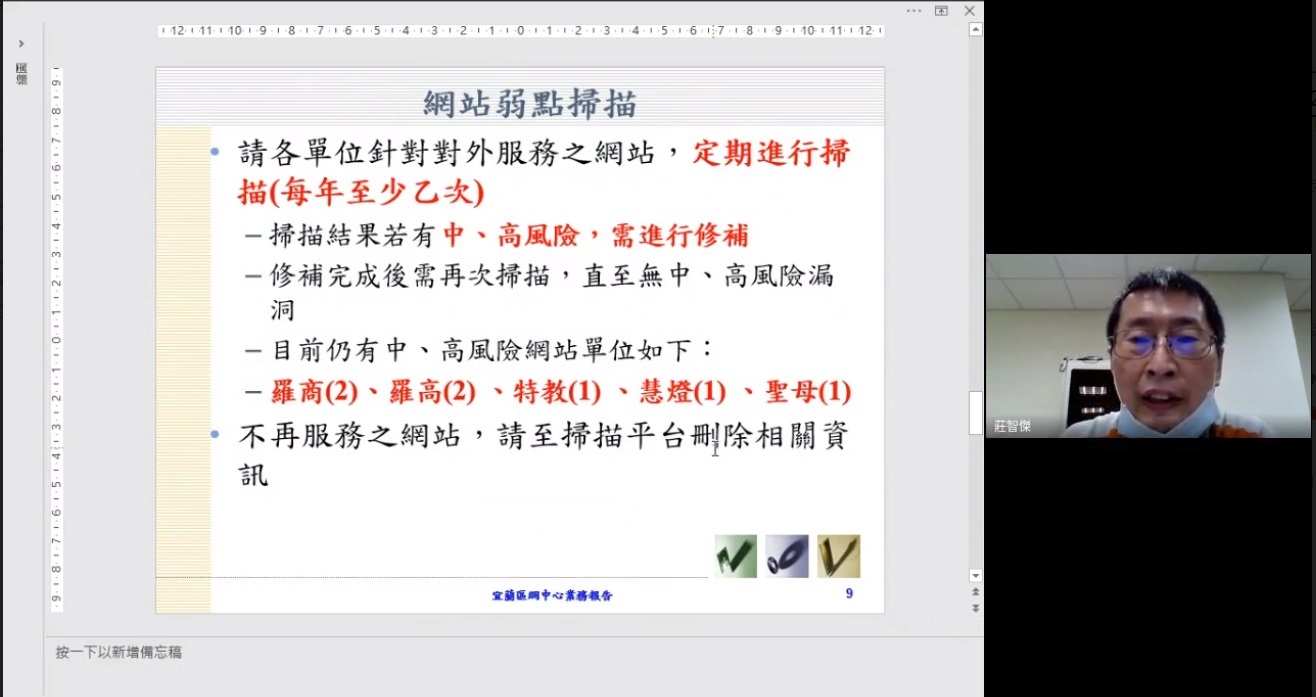Click the scrollbar down arrow

(x=975, y=576)
